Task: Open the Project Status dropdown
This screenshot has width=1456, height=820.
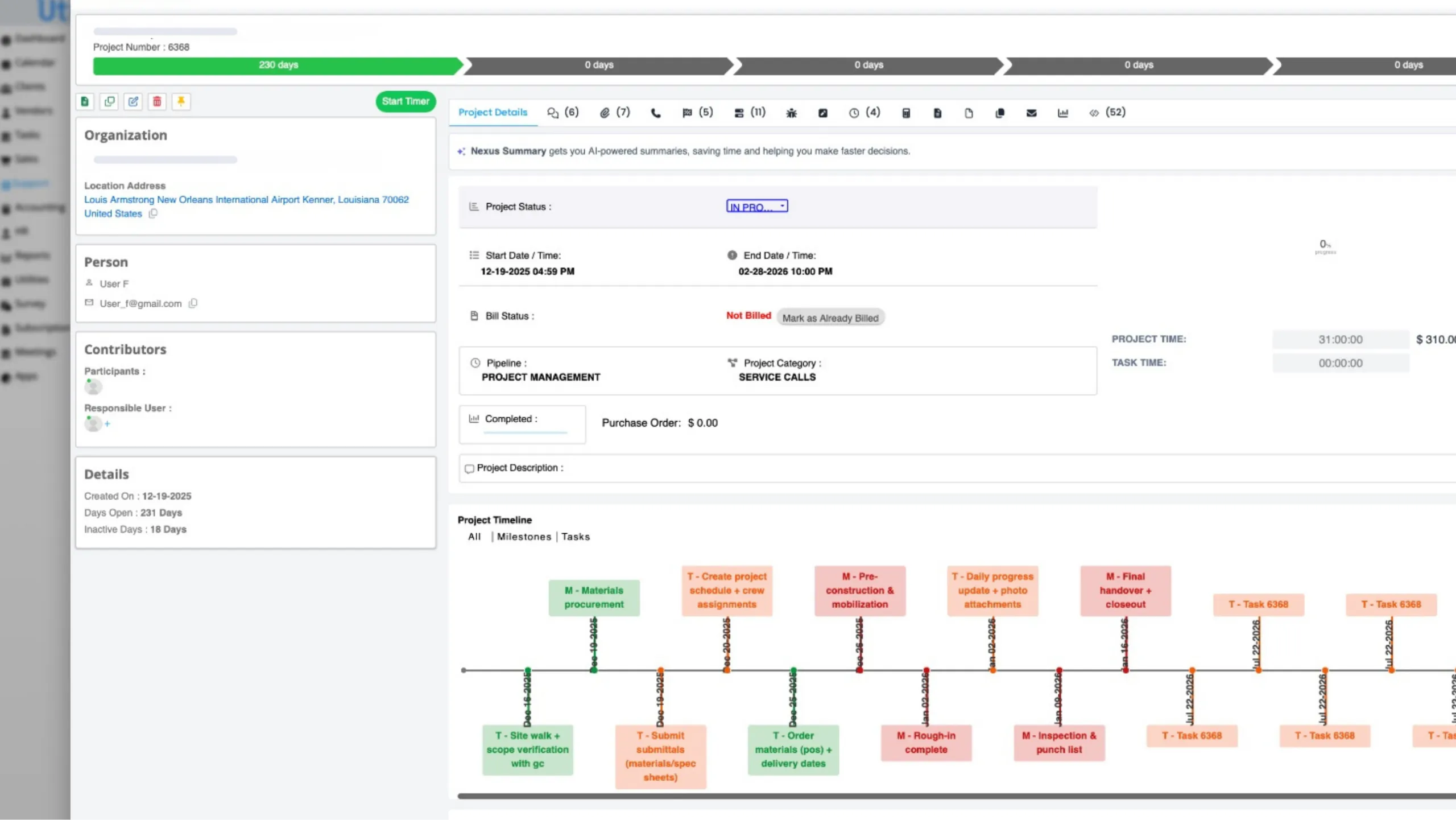Action: click(757, 206)
